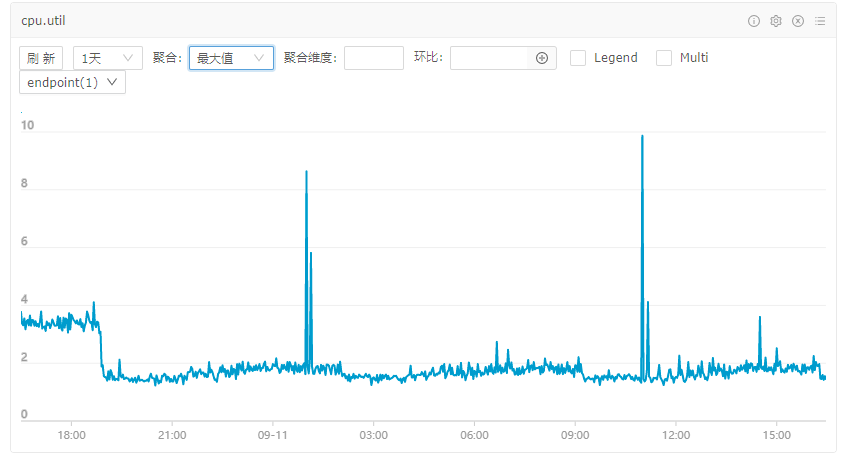This screenshot has width=841, height=462.
Task: Click the 聚合 label
Action: click(167, 57)
